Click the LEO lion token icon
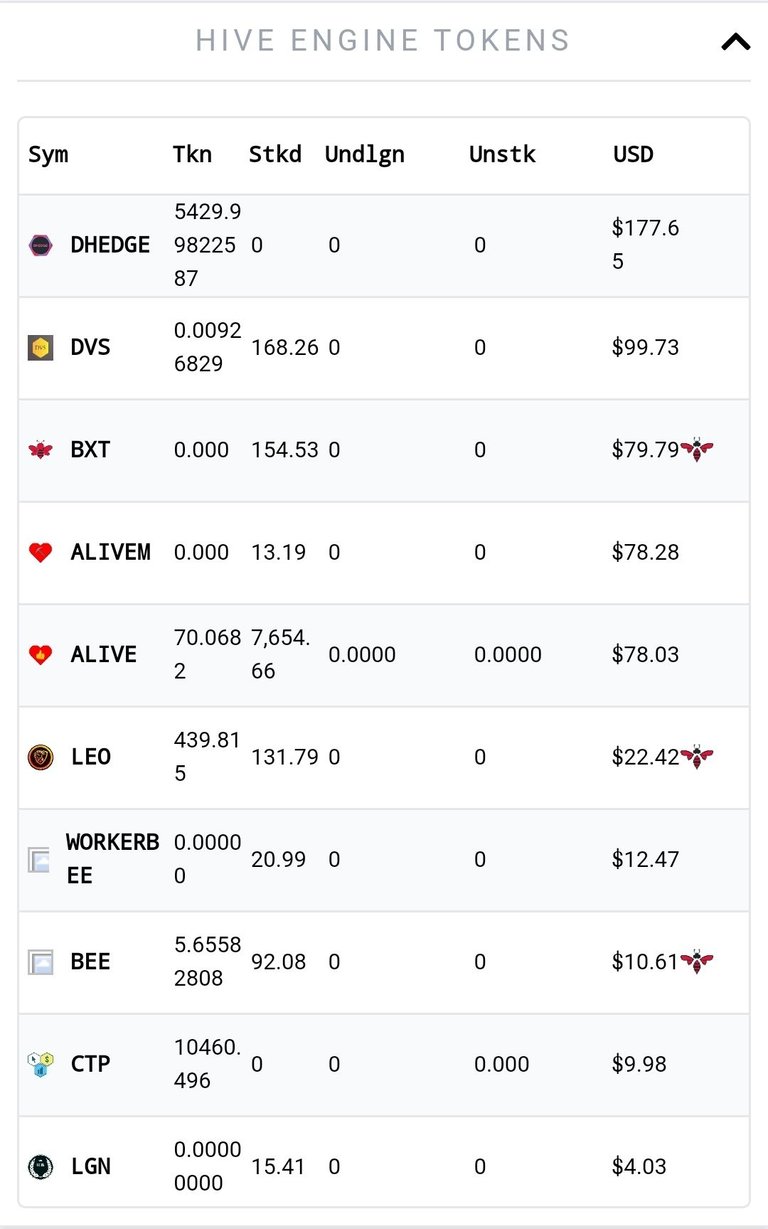The width and height of the screenshot is (768, 1229). (x=40, y=757)
